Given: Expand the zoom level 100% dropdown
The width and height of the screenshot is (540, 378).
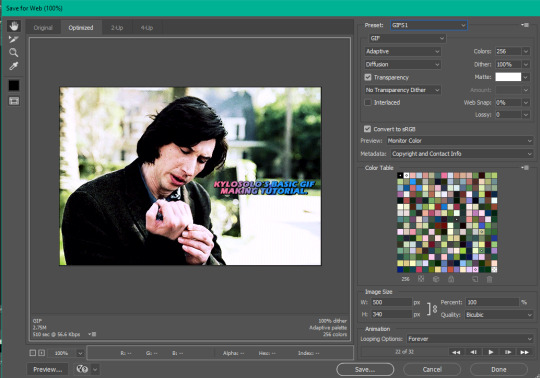Looking at the screenshot, I should point(80,353).
